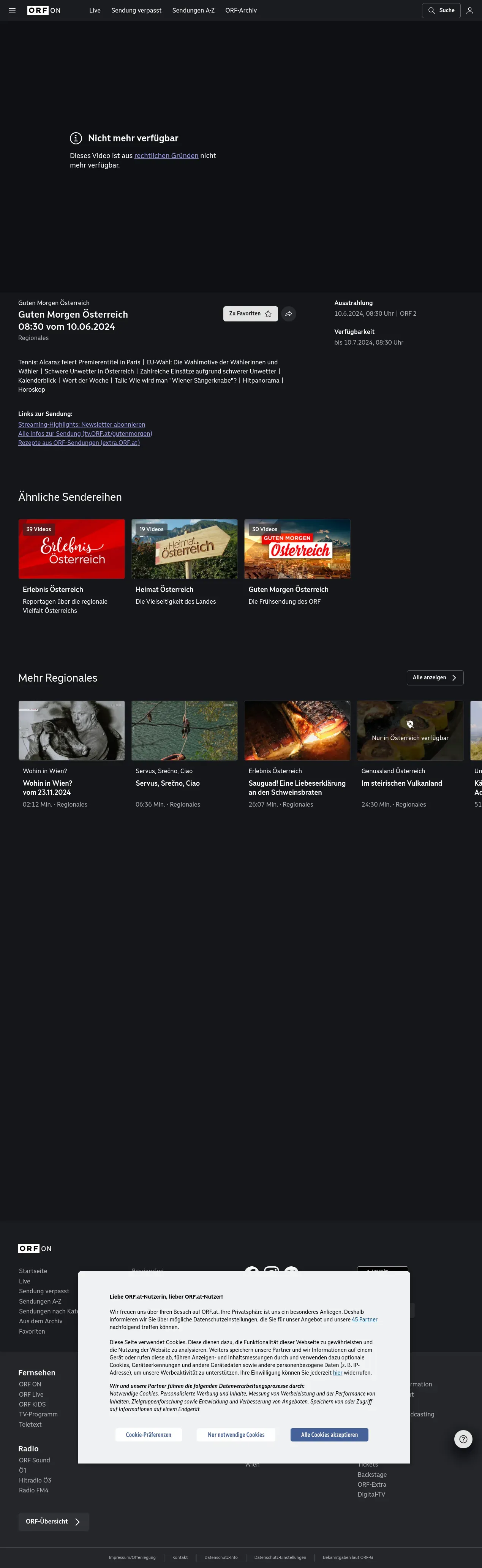Open the user profile icon
The height and width of the screenshot is (1568, 482).
tap(470, 10)
